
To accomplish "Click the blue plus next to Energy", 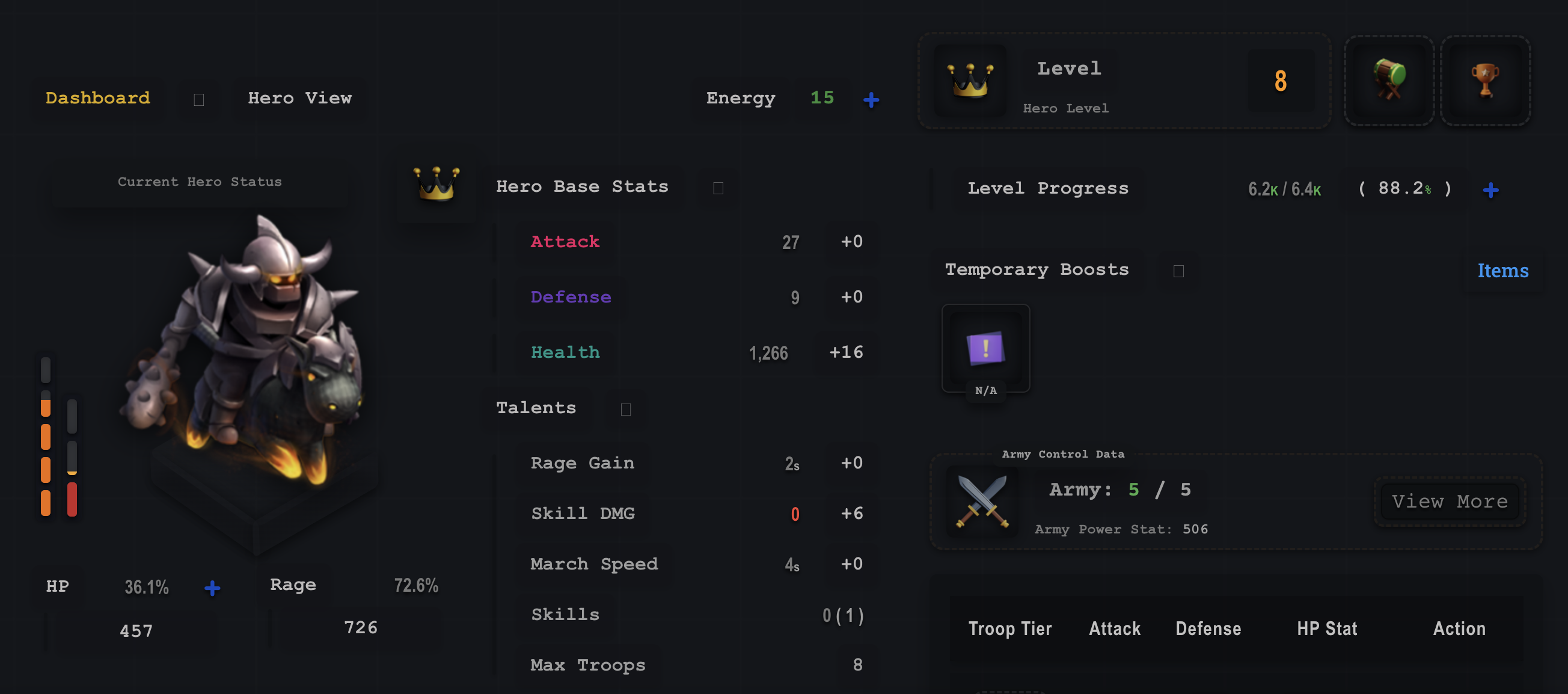I will tap(871, 99).
